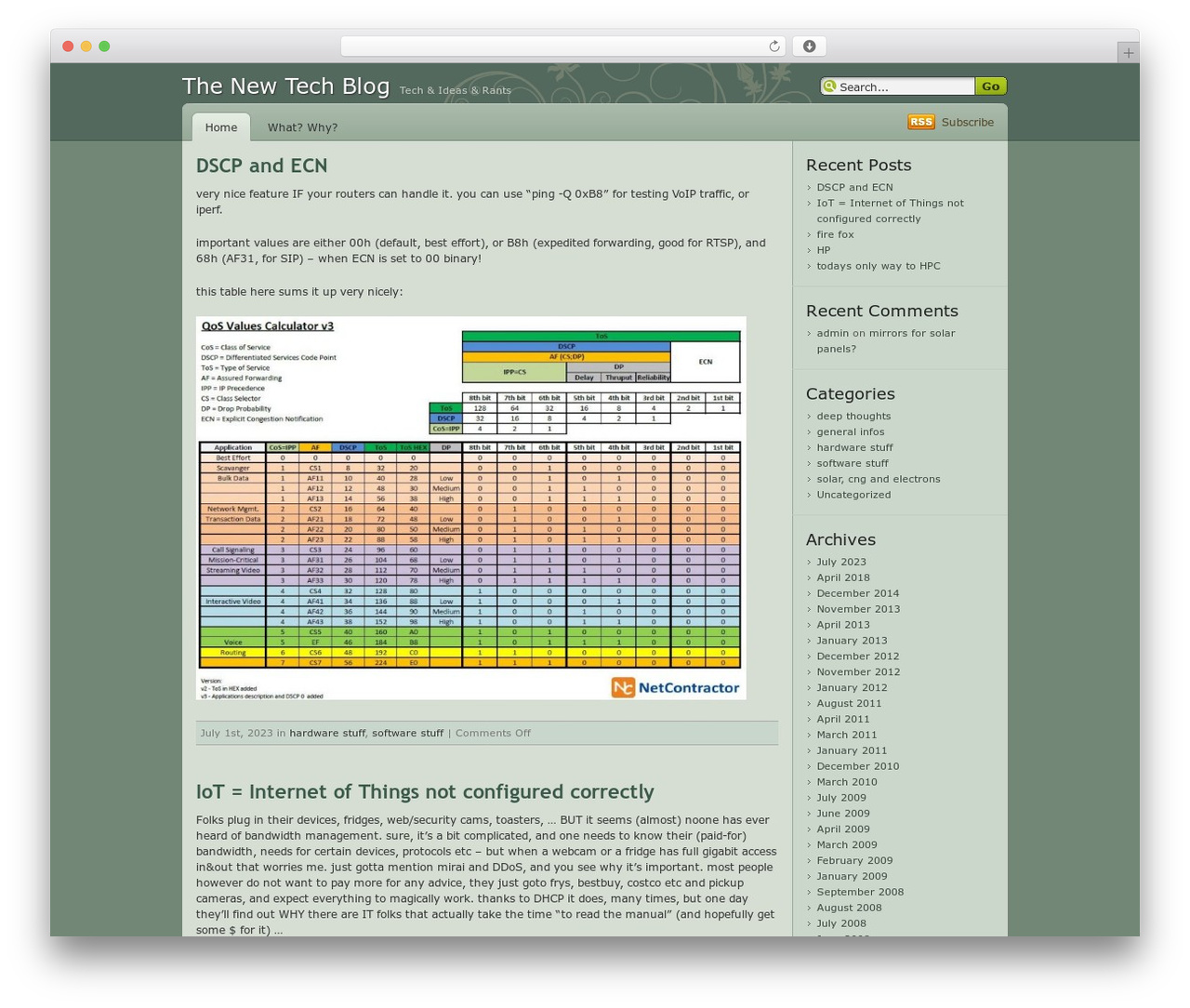Screen dimensions: 1190x1008
Task: Click the Subscribe link
Action: (967, 122)
